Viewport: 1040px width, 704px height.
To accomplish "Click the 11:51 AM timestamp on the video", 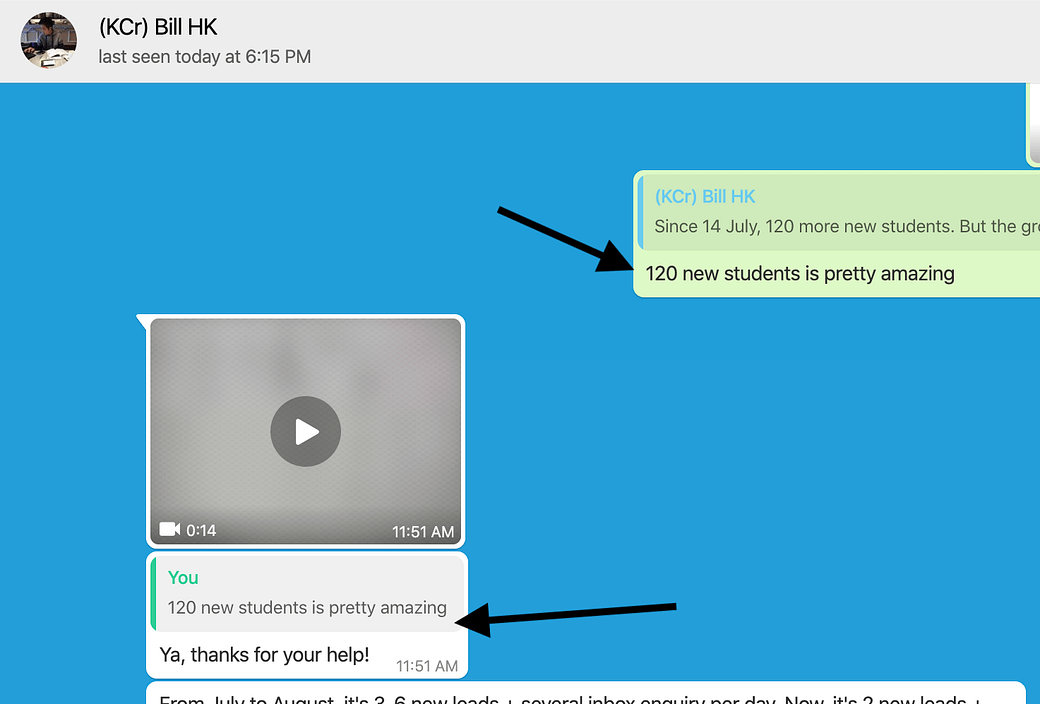I will (x=422, y=531).
